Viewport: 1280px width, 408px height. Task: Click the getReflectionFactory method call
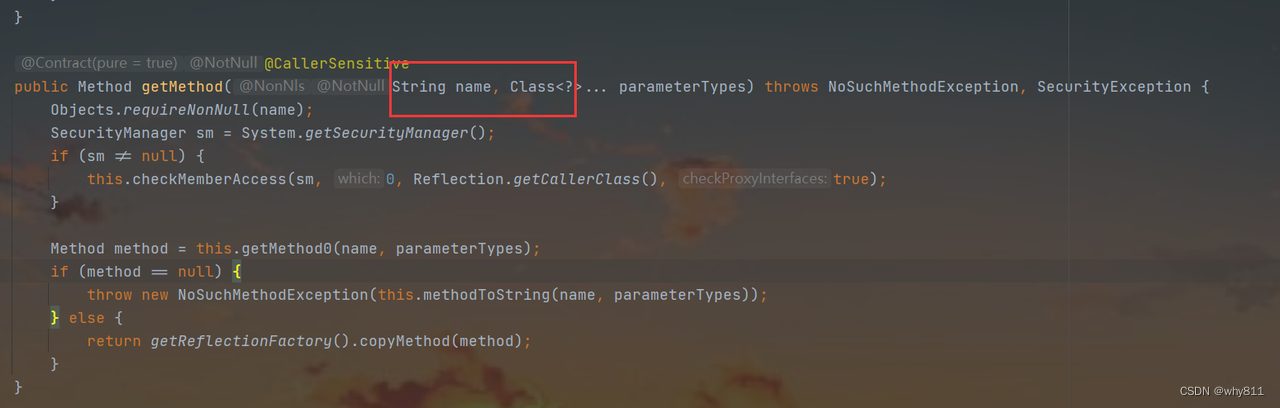(x=241, y=341)
